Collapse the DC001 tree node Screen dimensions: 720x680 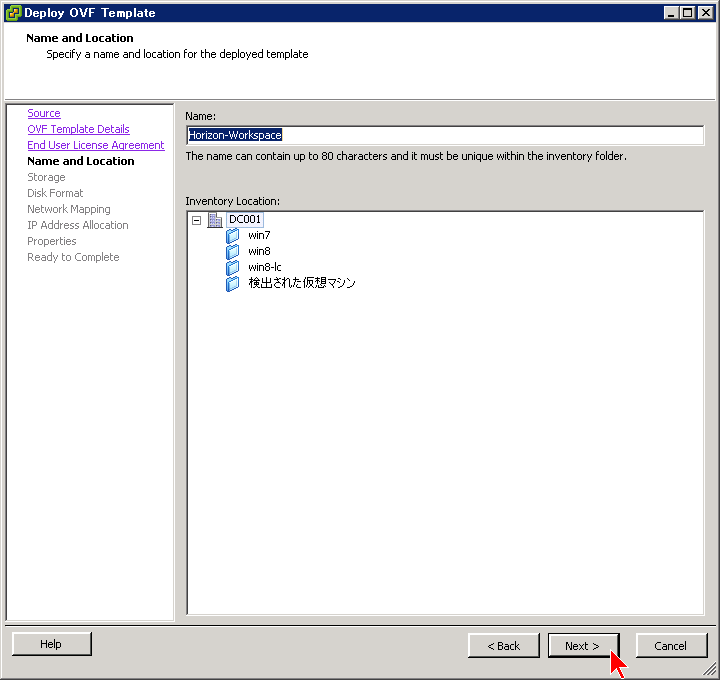(x=197, y=220)
